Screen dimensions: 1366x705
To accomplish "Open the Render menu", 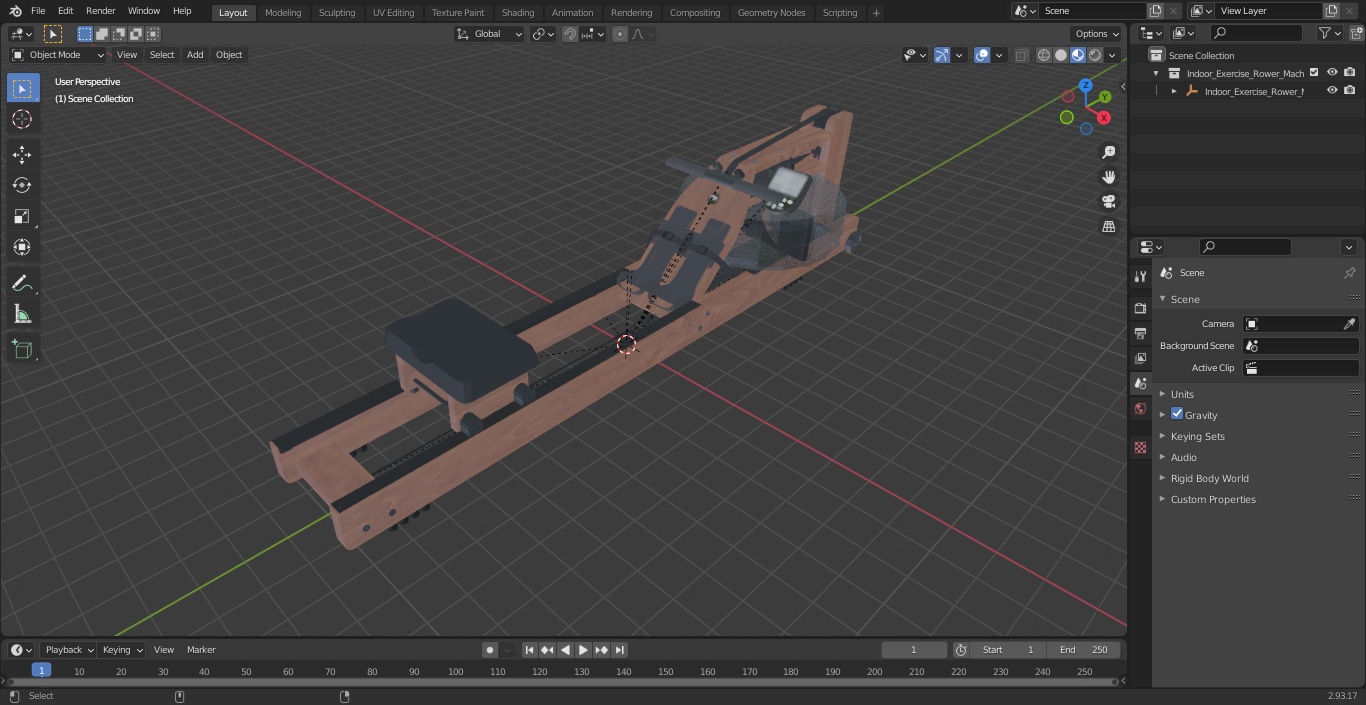I will [100, 11].
